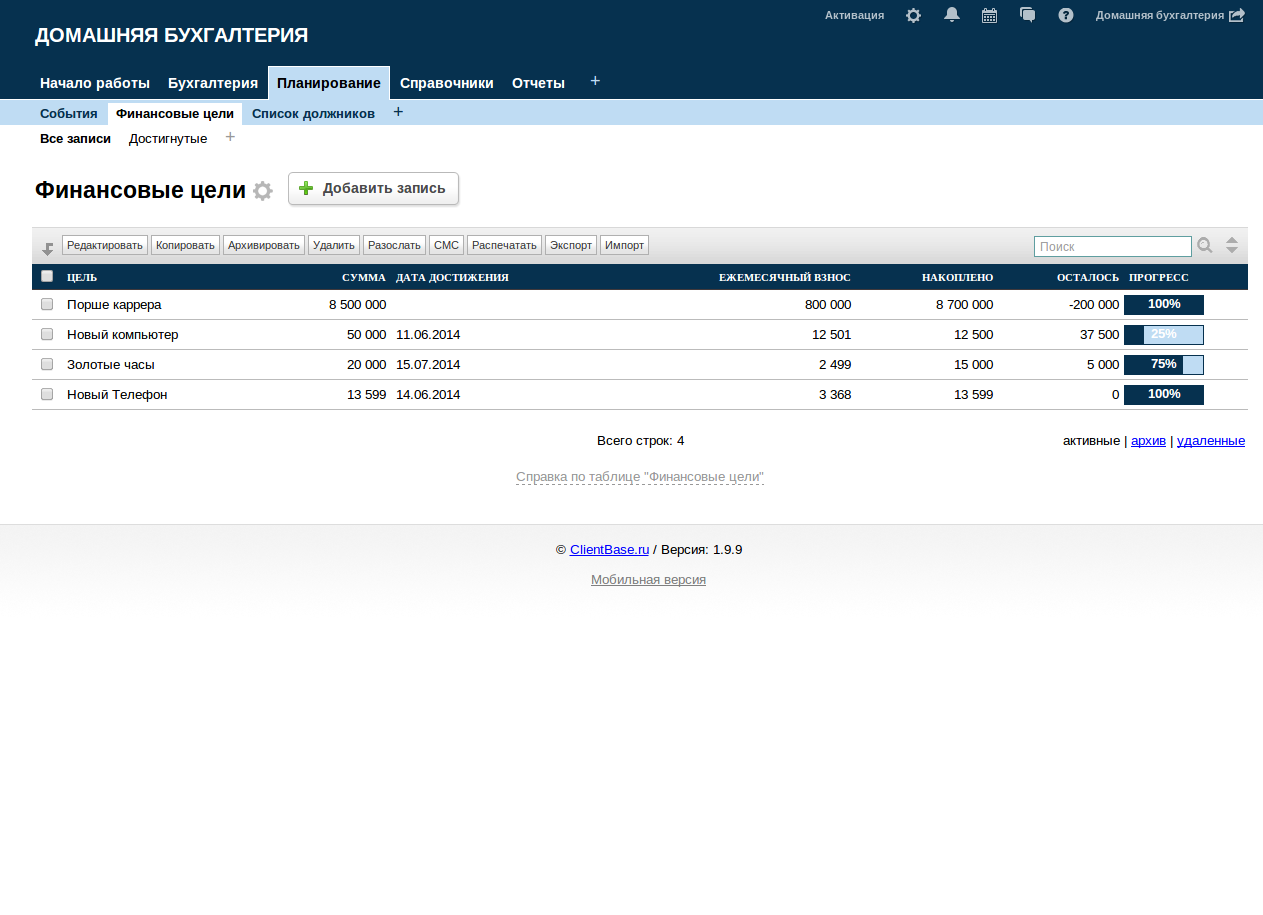
Task: Open the Список должников subtab
Action: pos(313,114)
